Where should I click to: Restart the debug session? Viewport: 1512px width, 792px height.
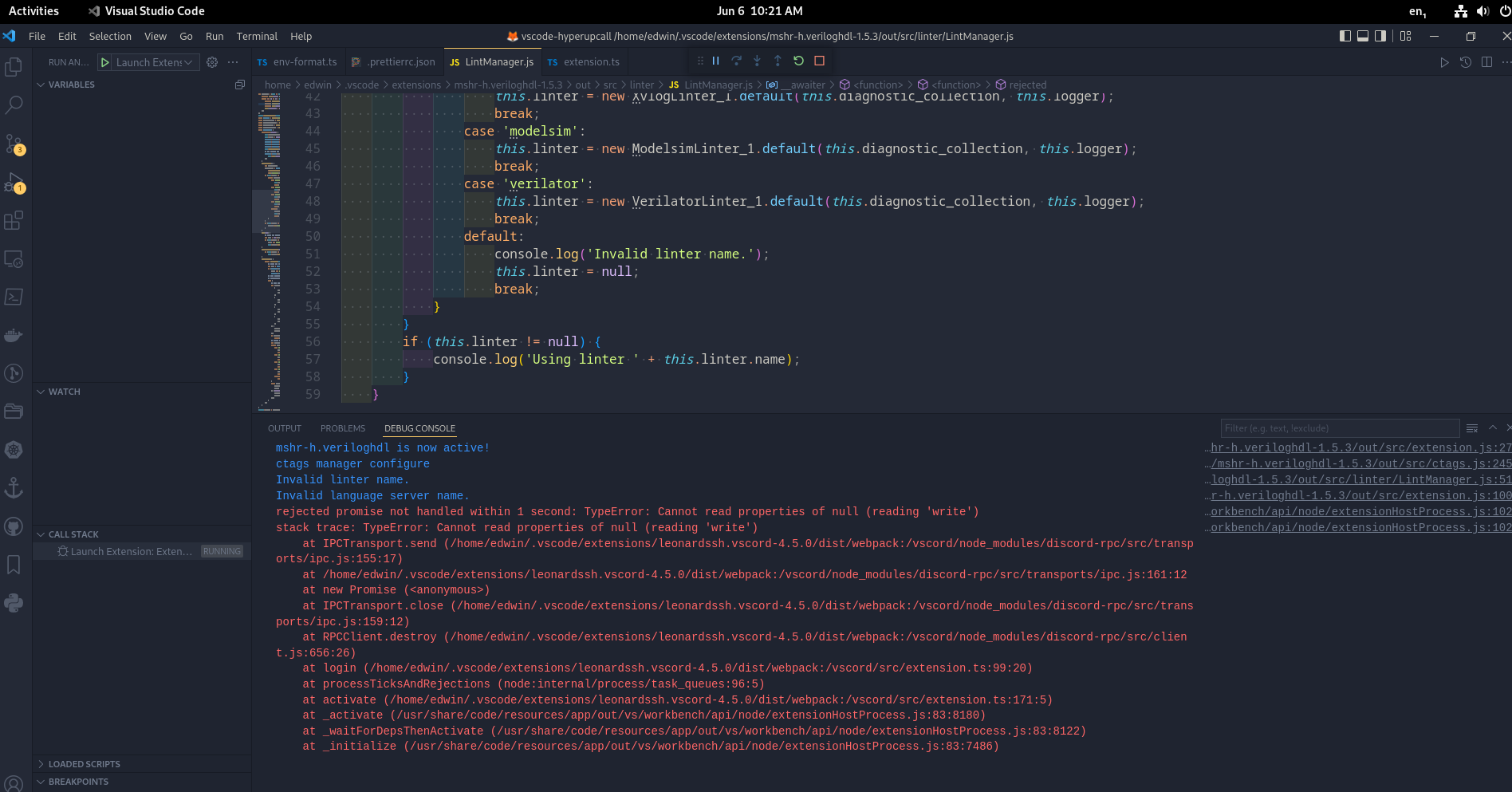[798, 60]
